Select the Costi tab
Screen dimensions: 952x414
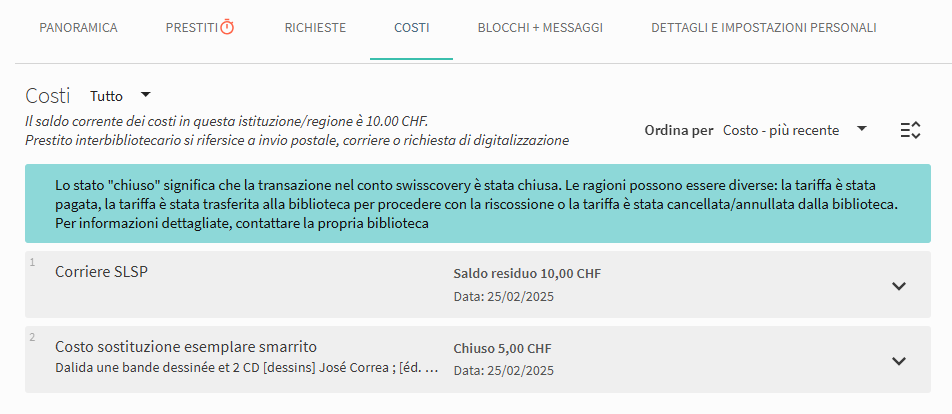[x=412, y=28]
